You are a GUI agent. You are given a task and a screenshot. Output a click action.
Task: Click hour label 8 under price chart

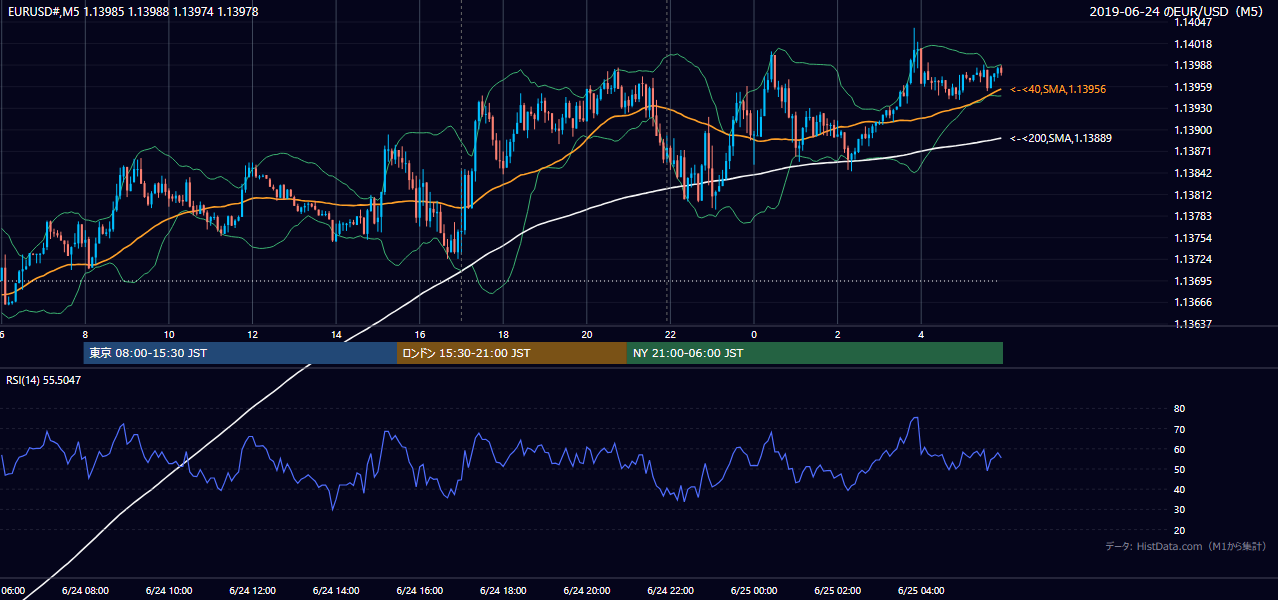[x=85, y=334]
